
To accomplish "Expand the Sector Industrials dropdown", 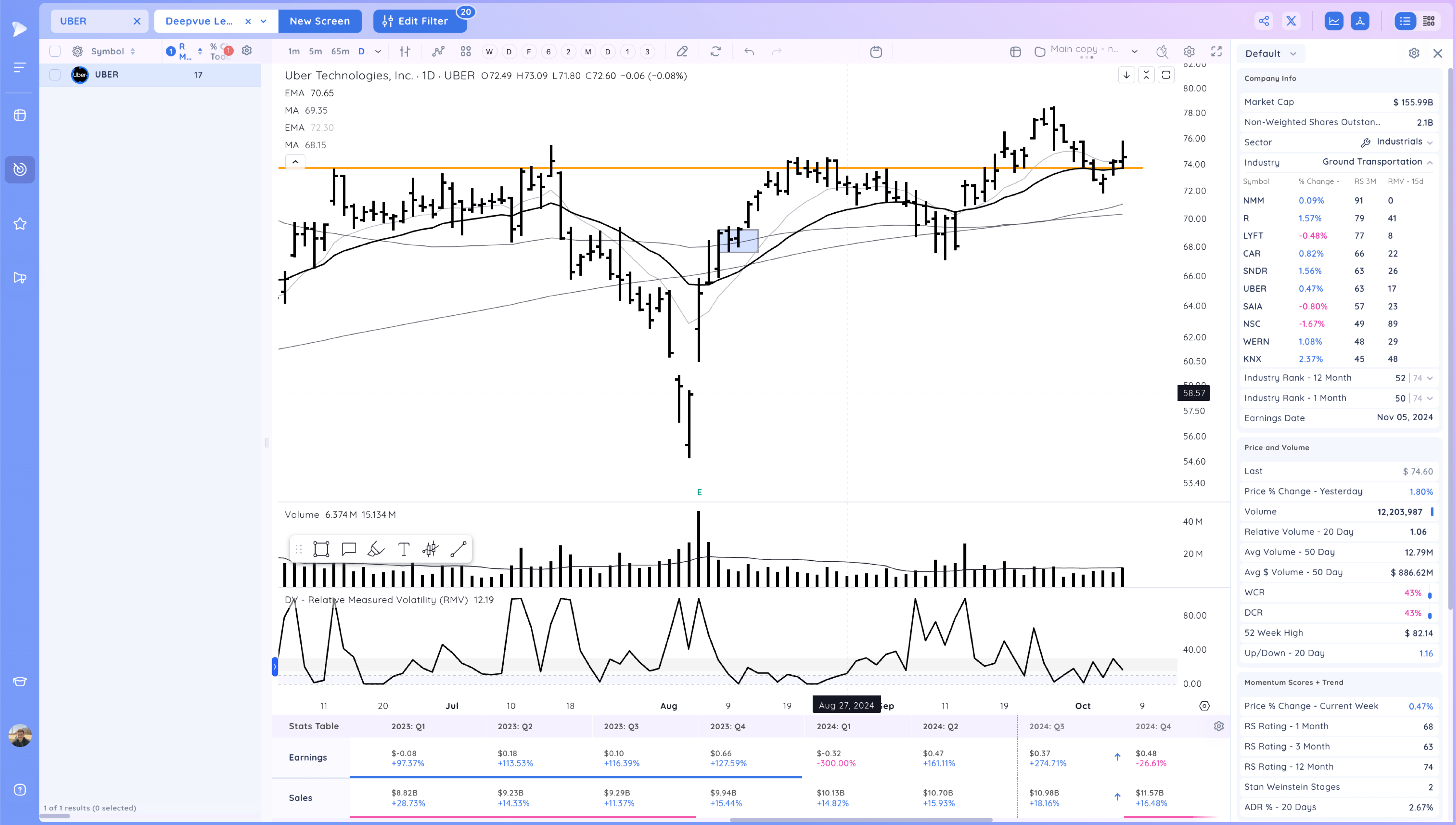I will click(x=1430, y=142).
